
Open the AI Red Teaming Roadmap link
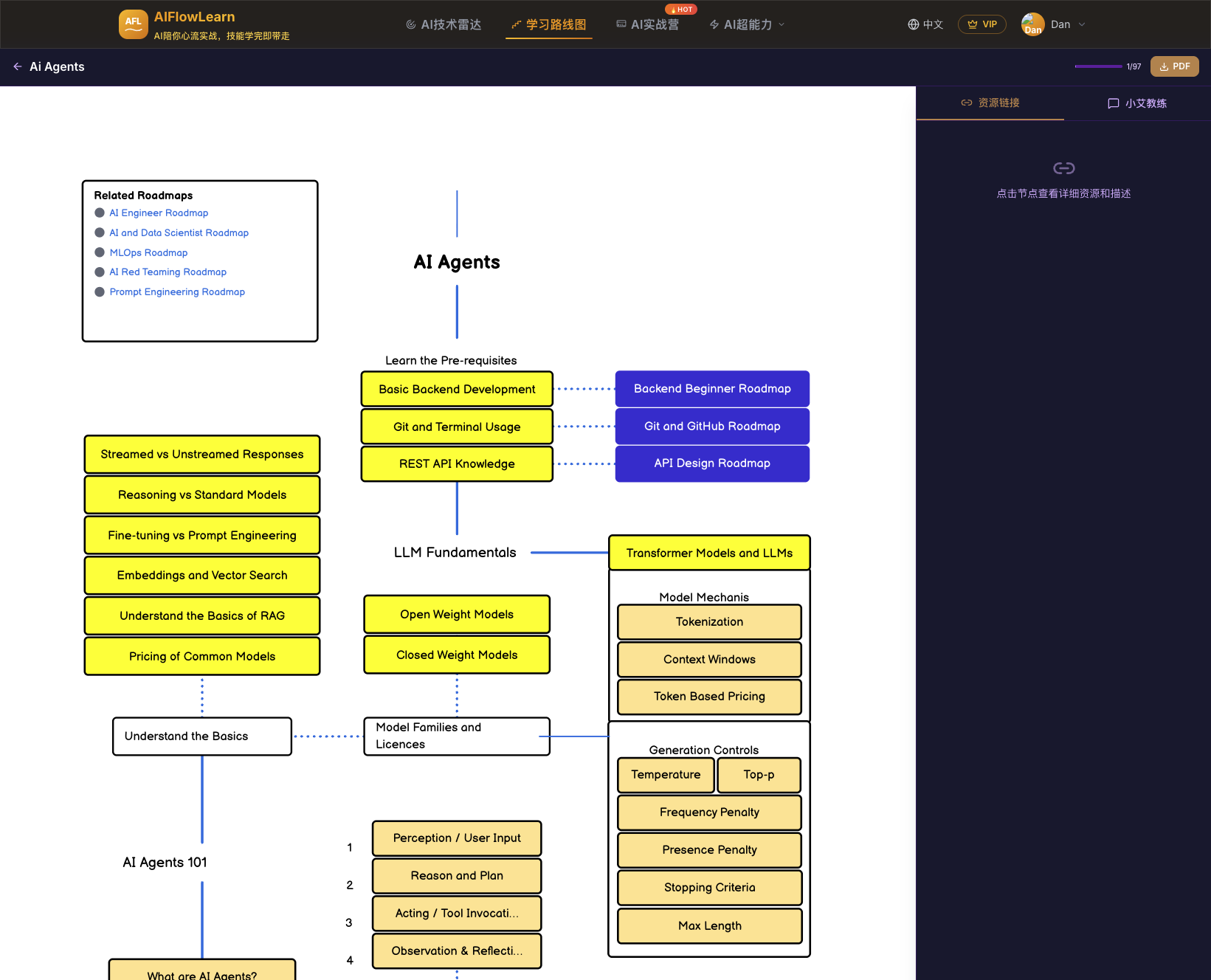click(168, 272)
